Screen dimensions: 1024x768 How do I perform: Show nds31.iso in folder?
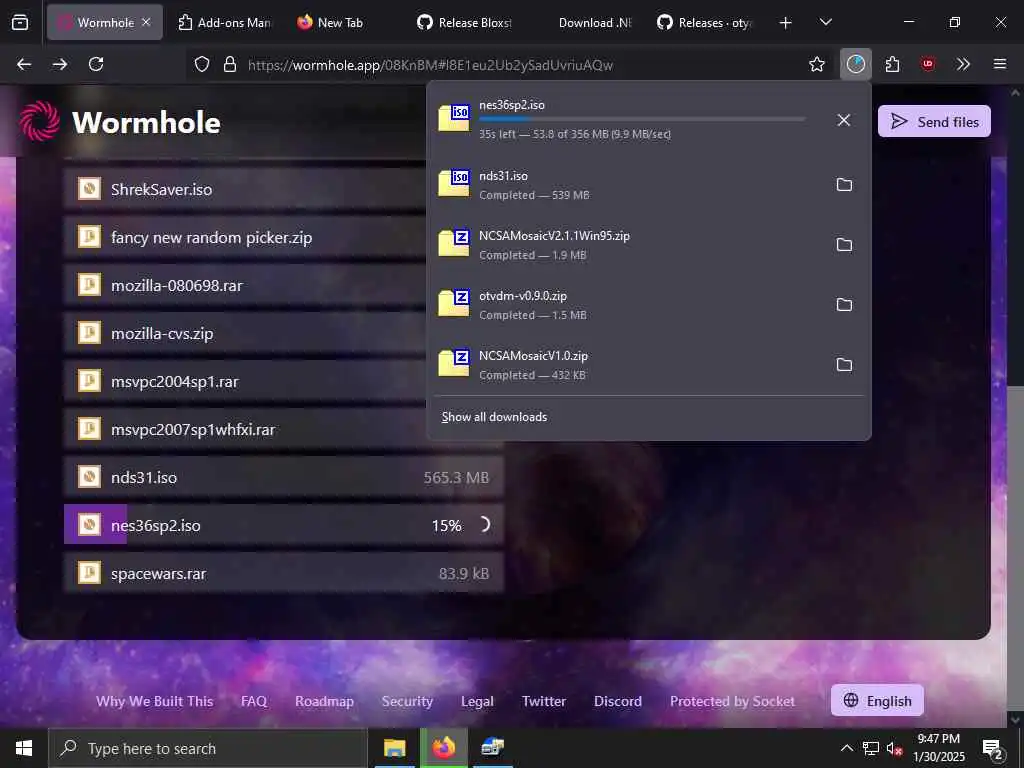pos(844,185)
